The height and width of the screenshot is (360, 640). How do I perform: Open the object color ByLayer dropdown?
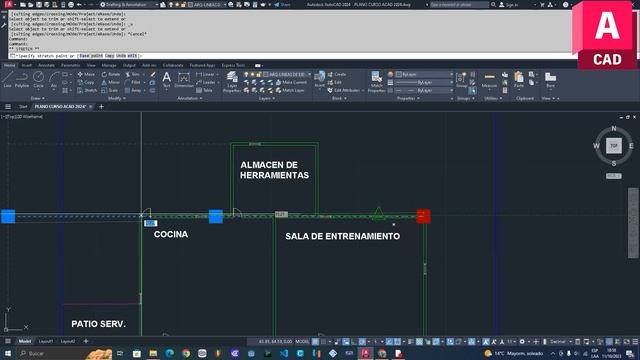coord(424,74)
